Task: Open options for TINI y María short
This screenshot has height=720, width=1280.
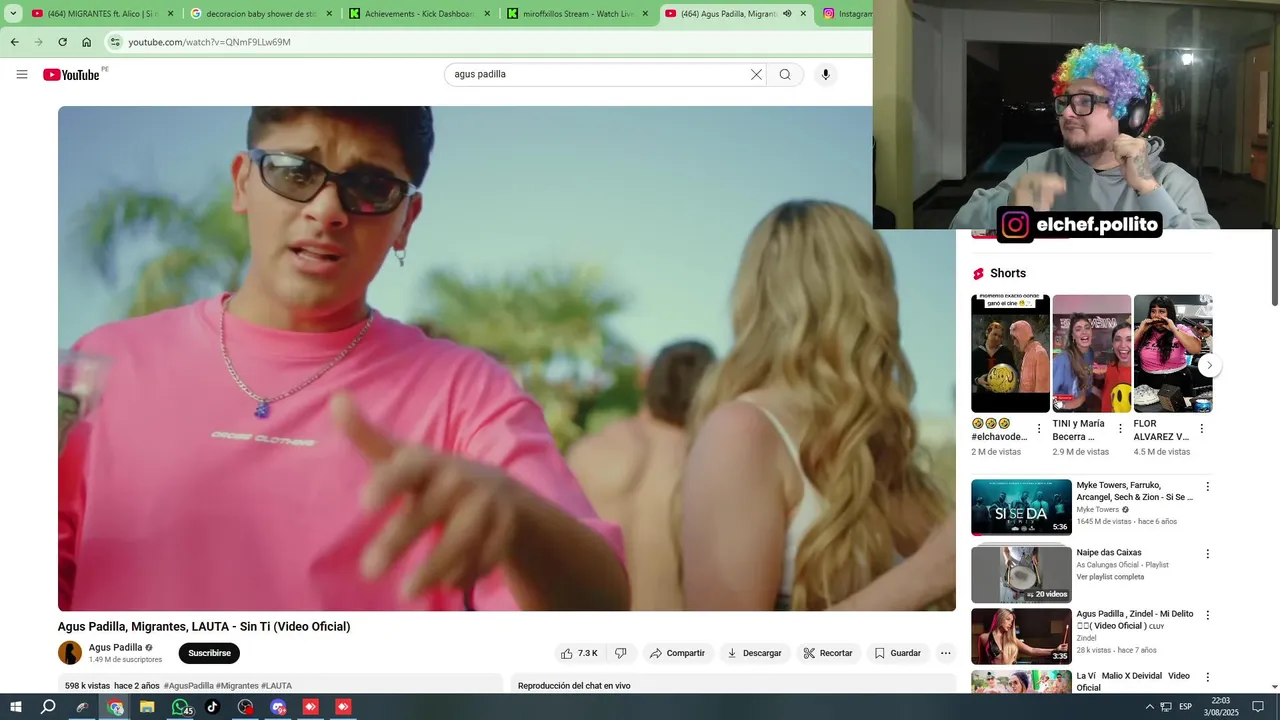Action: tap(1120, 429)
